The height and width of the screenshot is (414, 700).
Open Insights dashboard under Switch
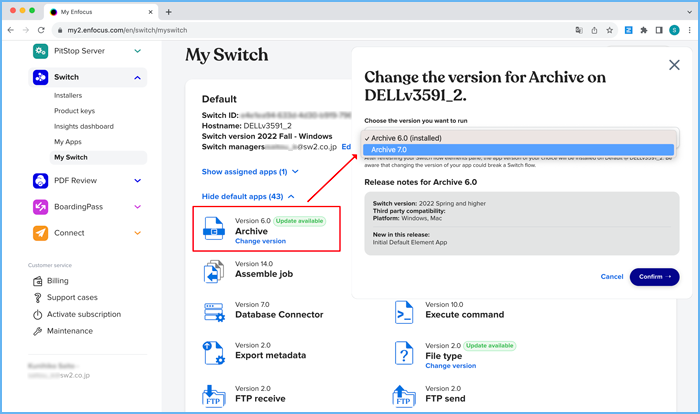click(x=84, y=126)
